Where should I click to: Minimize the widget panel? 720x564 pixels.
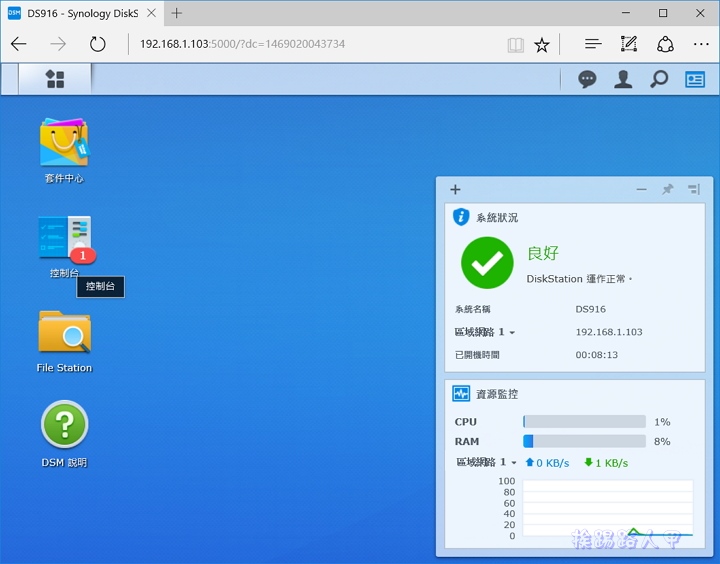(642, 189)
